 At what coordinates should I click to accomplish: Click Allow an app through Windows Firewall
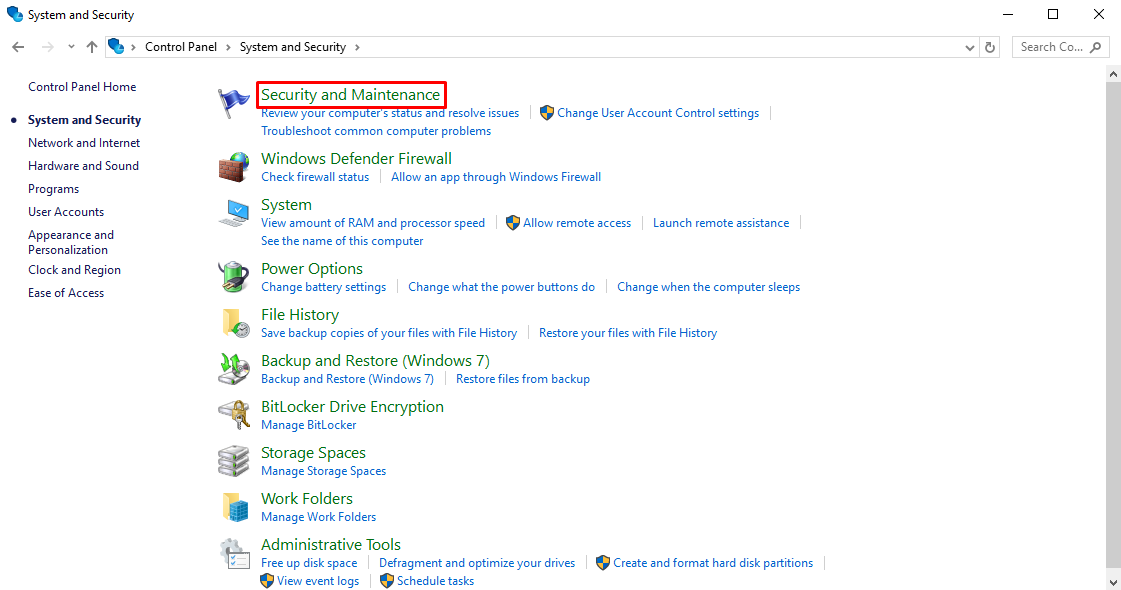pos(495,177)
